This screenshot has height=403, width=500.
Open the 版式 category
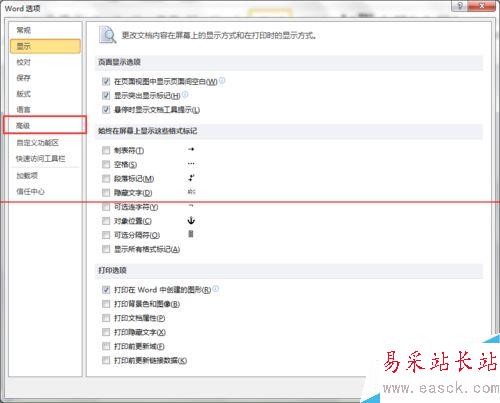(45, 94)
